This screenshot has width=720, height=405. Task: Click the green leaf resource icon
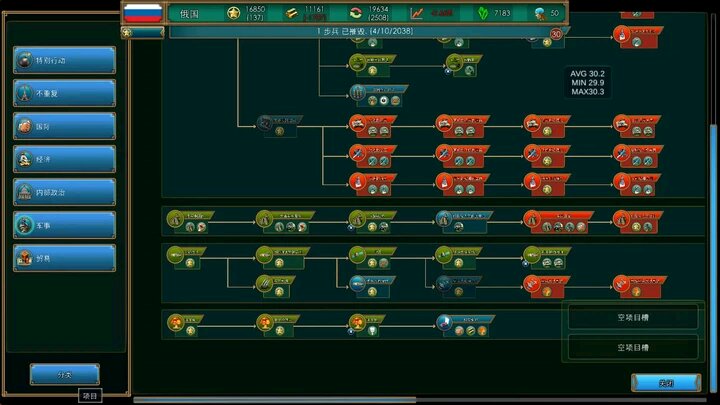click(x=483, y=13)
